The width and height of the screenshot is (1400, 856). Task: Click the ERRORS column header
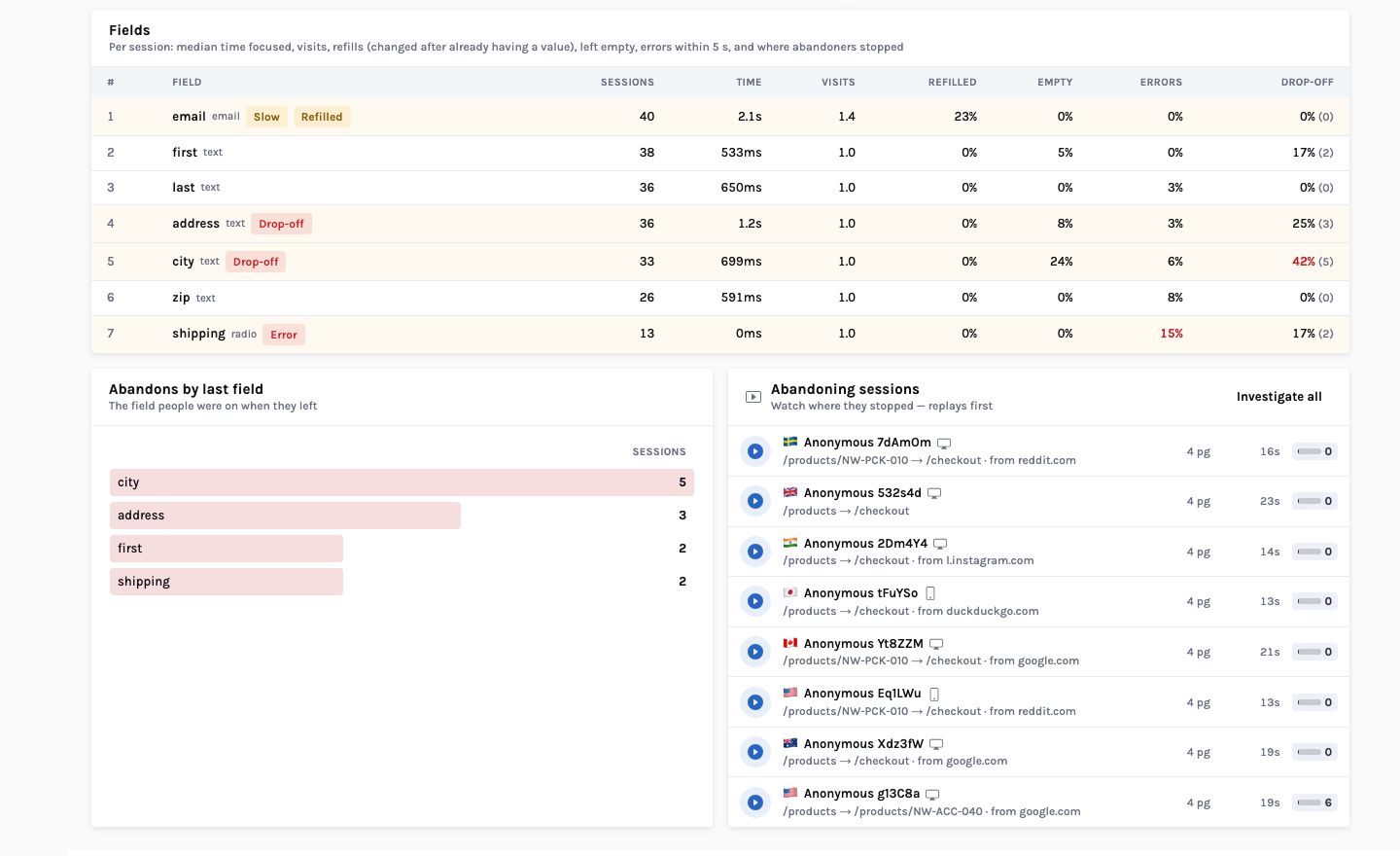(1161, 83)
